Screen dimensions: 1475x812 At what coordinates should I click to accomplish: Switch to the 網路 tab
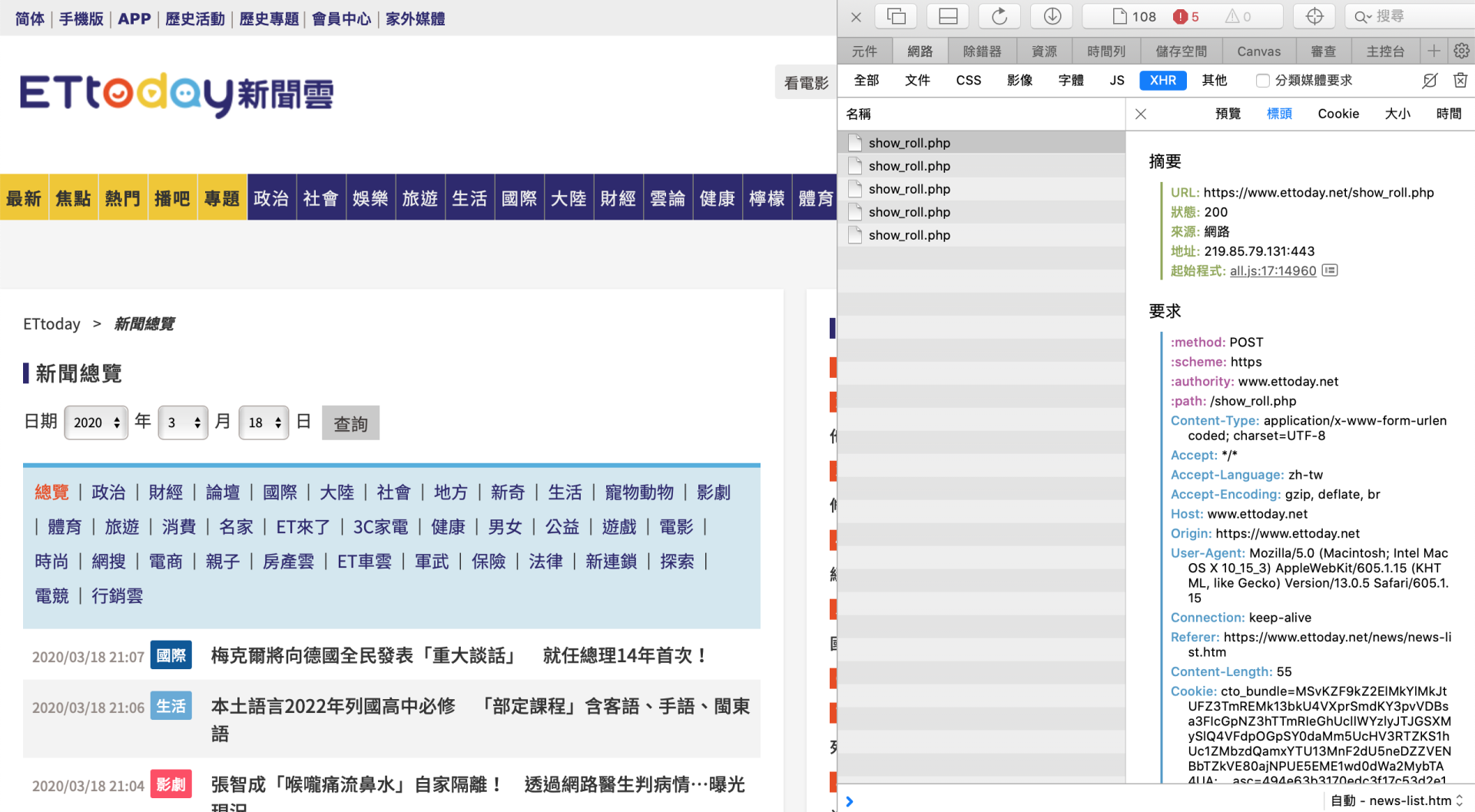[x=920, y=51]
